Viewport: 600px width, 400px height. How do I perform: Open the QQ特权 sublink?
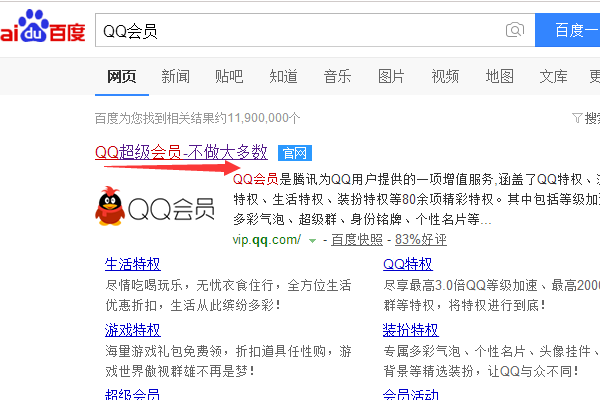408,264
